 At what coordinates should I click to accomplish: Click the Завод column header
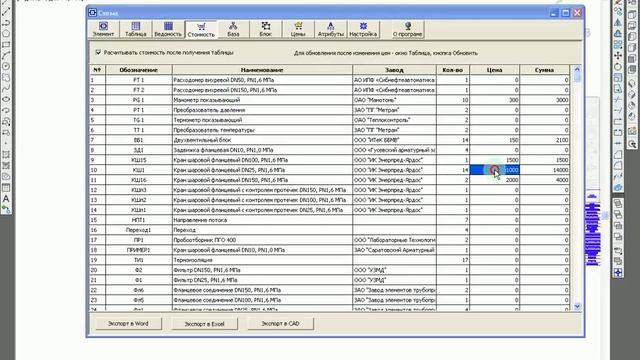[x=394, y=70]
